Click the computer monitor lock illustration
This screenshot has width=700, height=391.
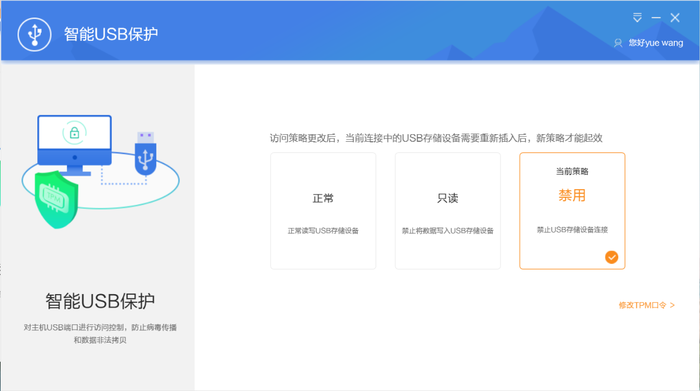pyautogui.click(x=75, y=145)
